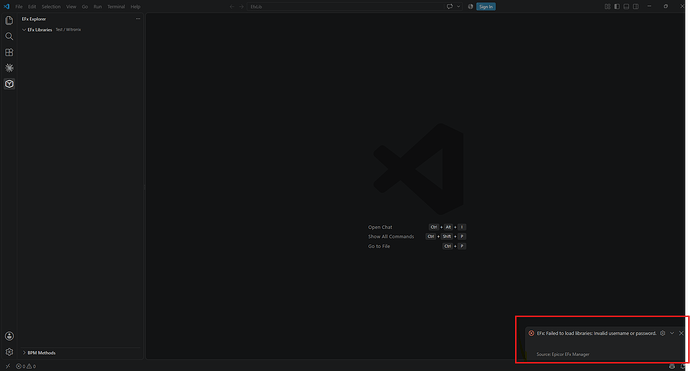Open the File menu

coord(19,7)
